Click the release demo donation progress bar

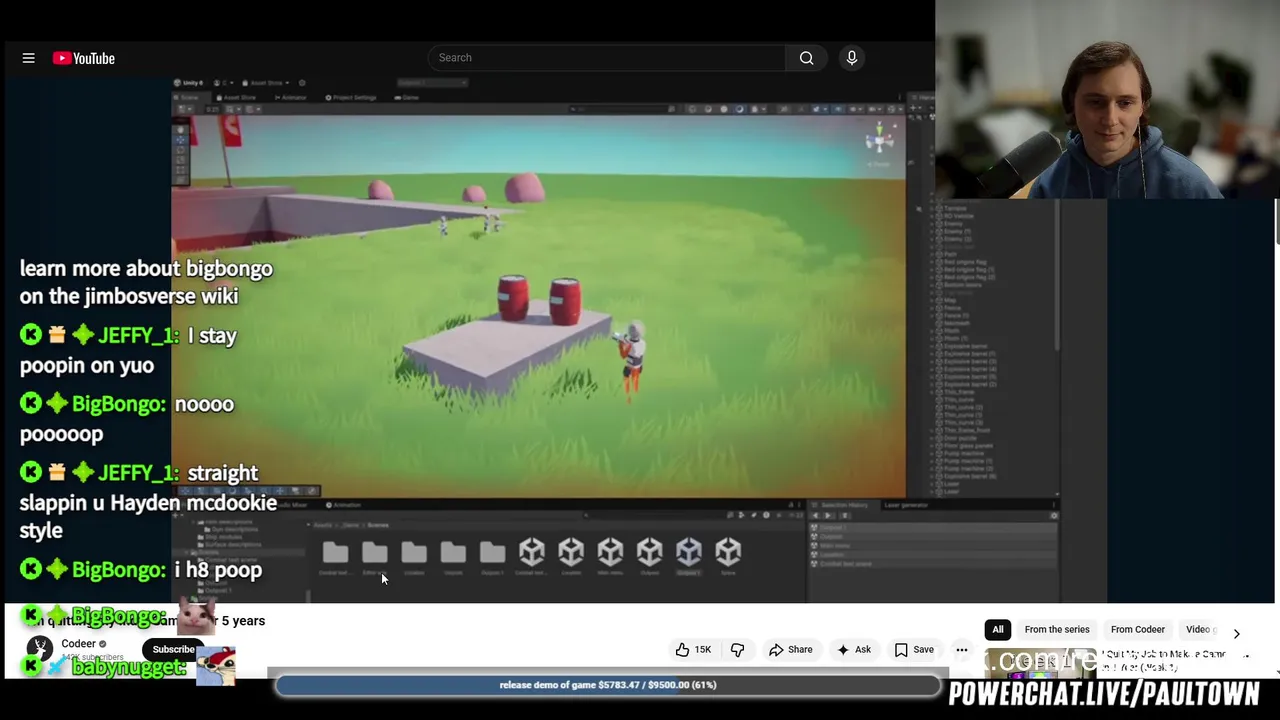pos(607,685)
